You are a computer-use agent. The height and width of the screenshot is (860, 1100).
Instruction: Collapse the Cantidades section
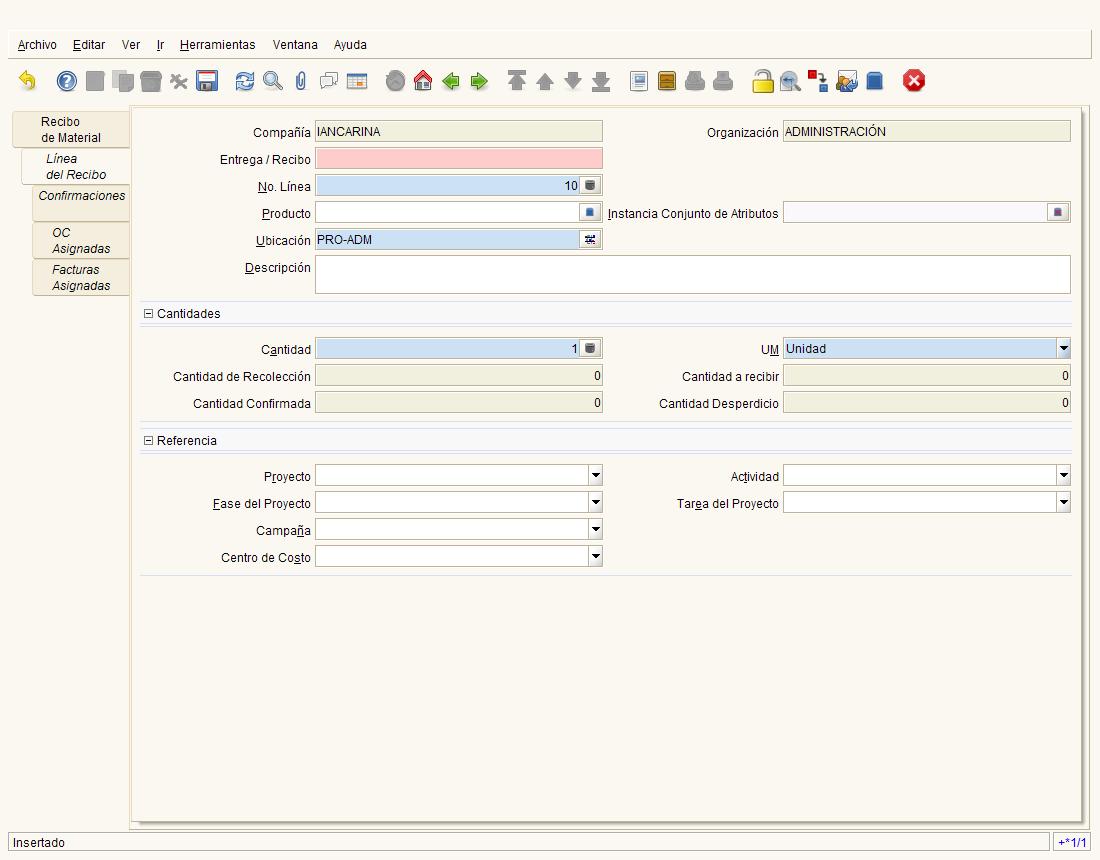pos(148,314)
